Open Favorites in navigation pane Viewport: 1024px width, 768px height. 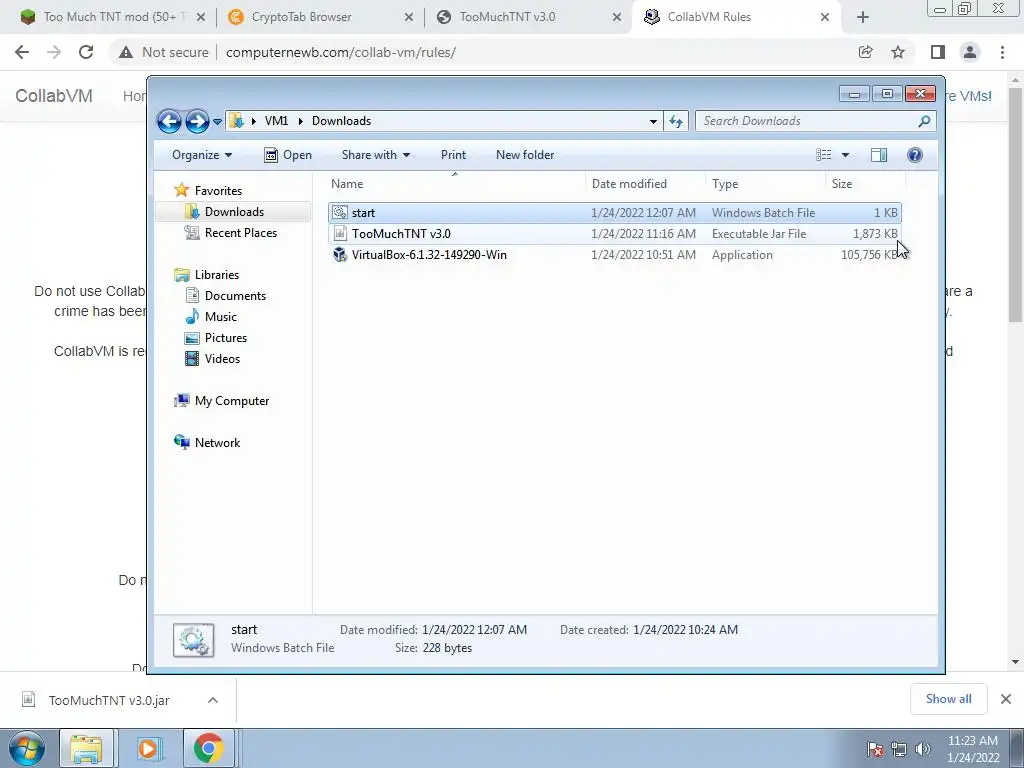coord(218,191)
